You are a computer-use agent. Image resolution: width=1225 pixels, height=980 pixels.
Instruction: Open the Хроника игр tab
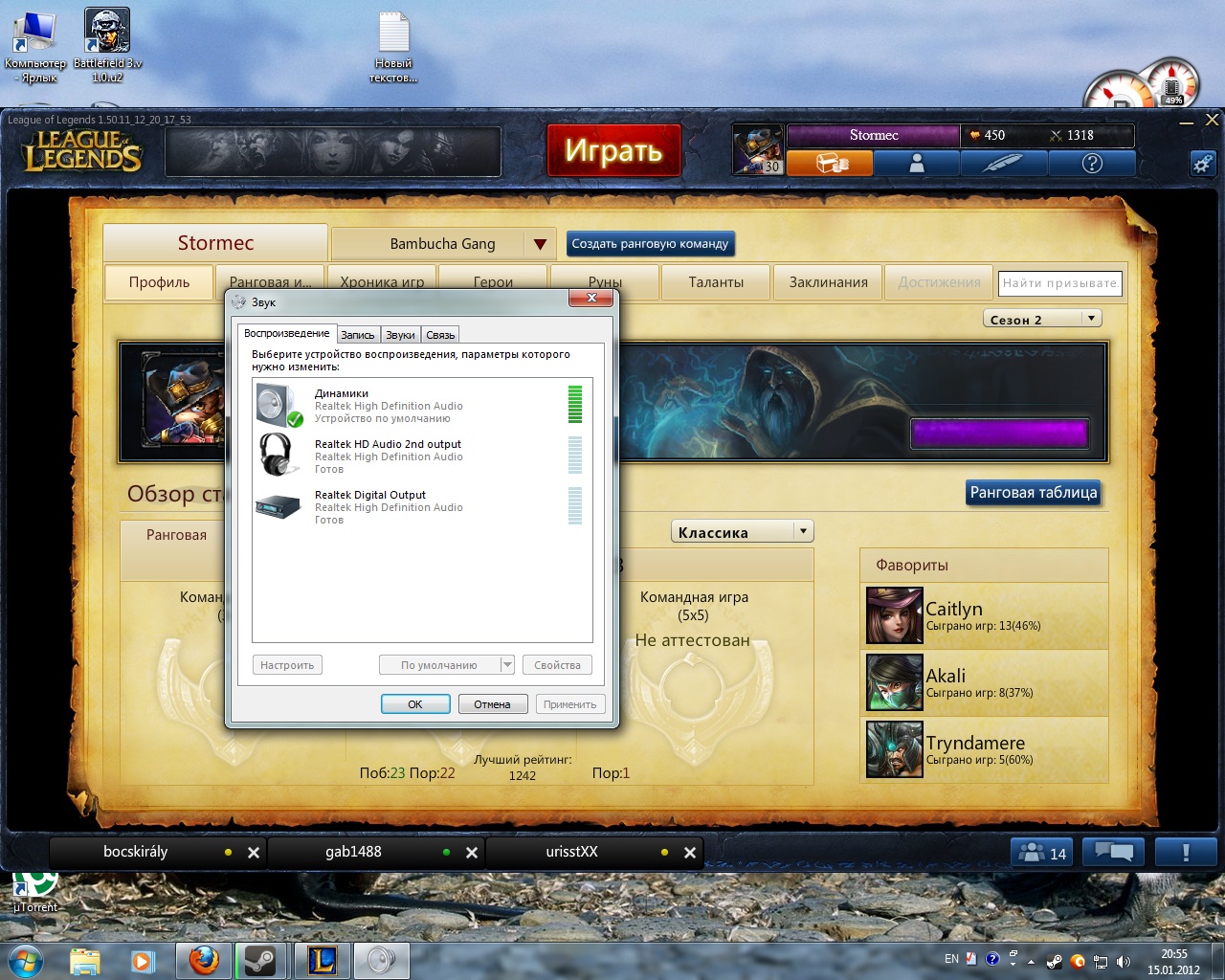382,281
